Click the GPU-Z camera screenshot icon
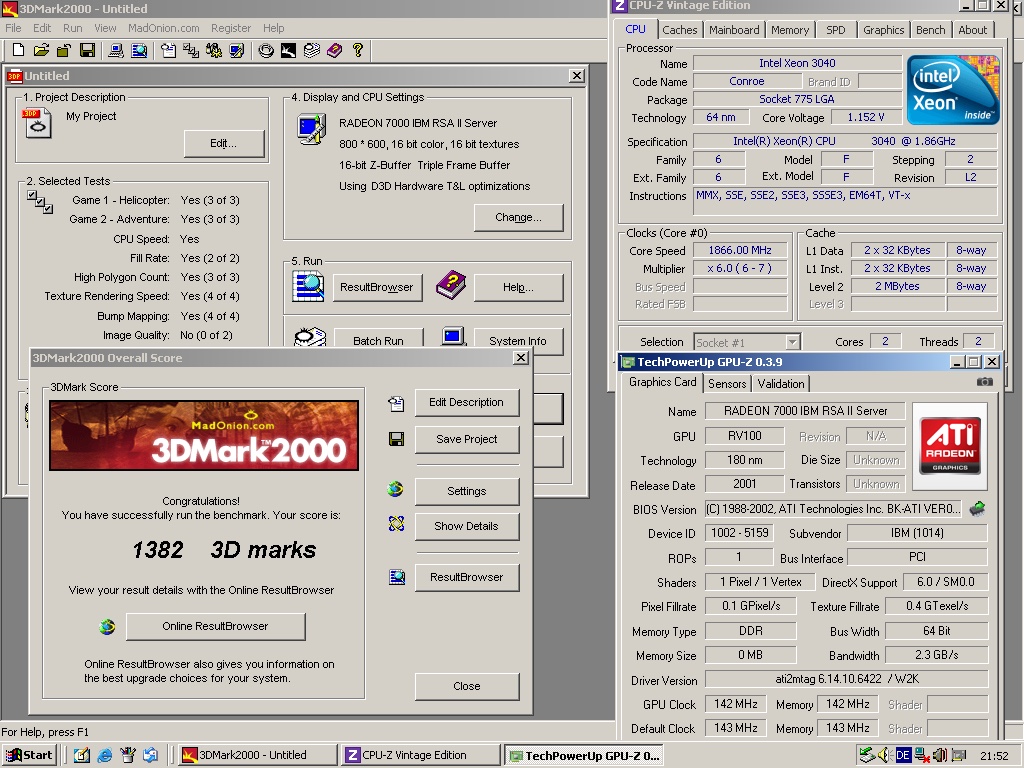The width and height of the screenshot is (1024, 768). point(984,381)
